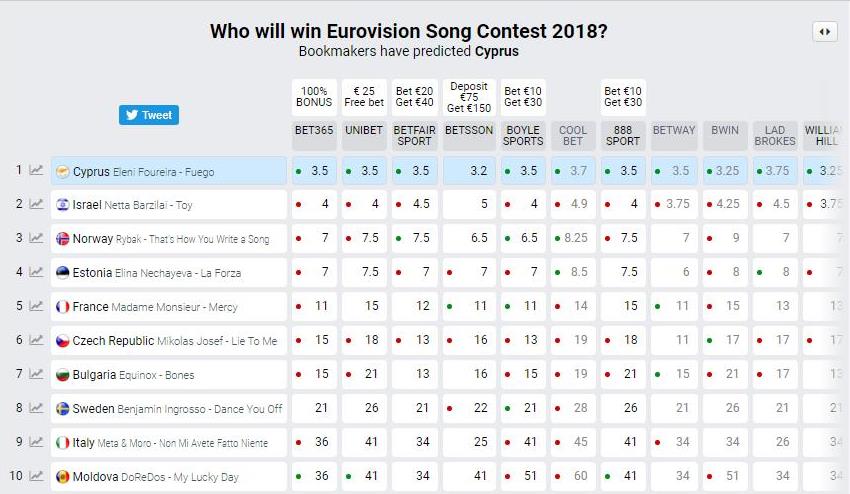
Task: Open the trend chart icon for Cyprus
Action: coord(36,170)
